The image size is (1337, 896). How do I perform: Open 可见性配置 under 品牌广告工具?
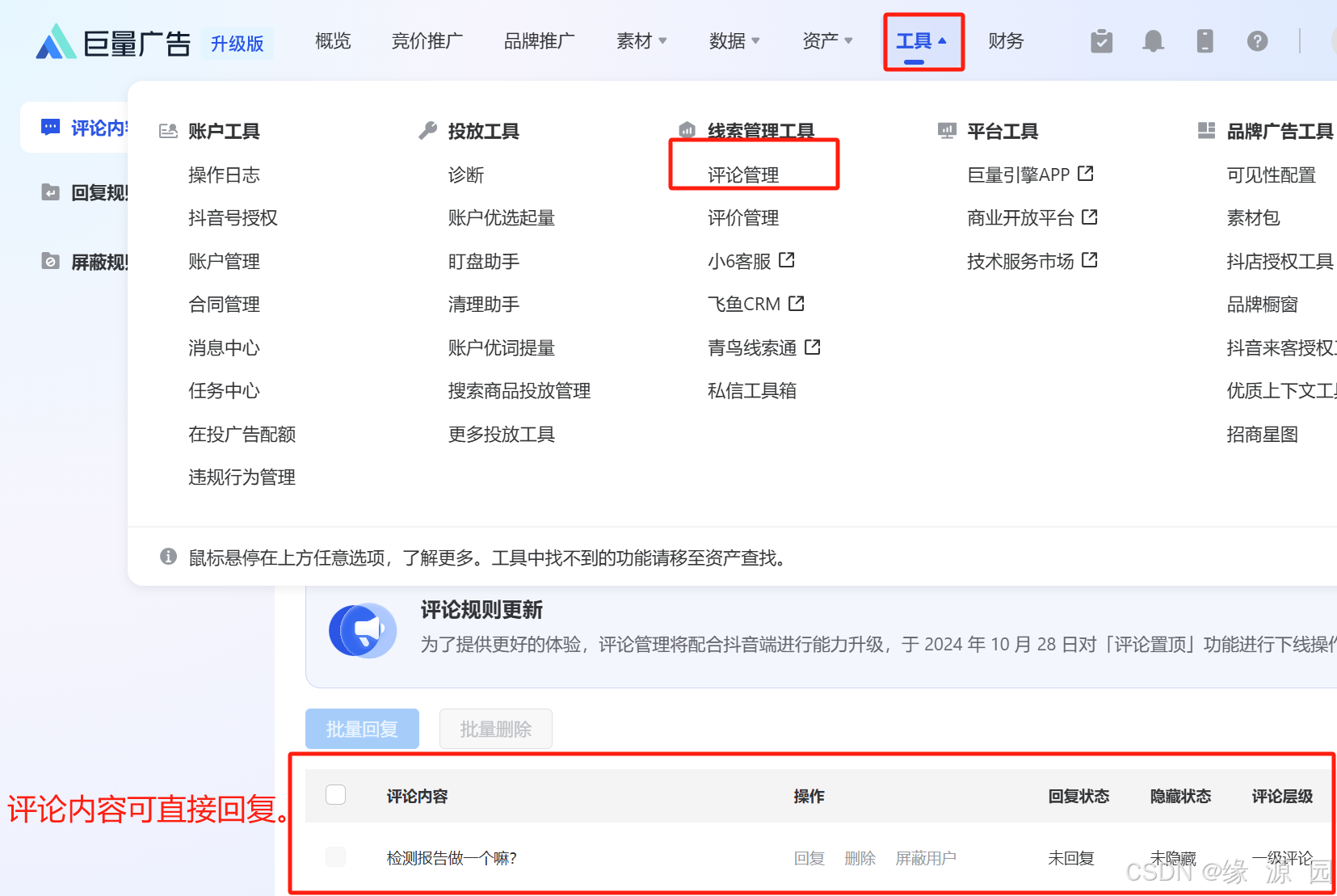1271,175
